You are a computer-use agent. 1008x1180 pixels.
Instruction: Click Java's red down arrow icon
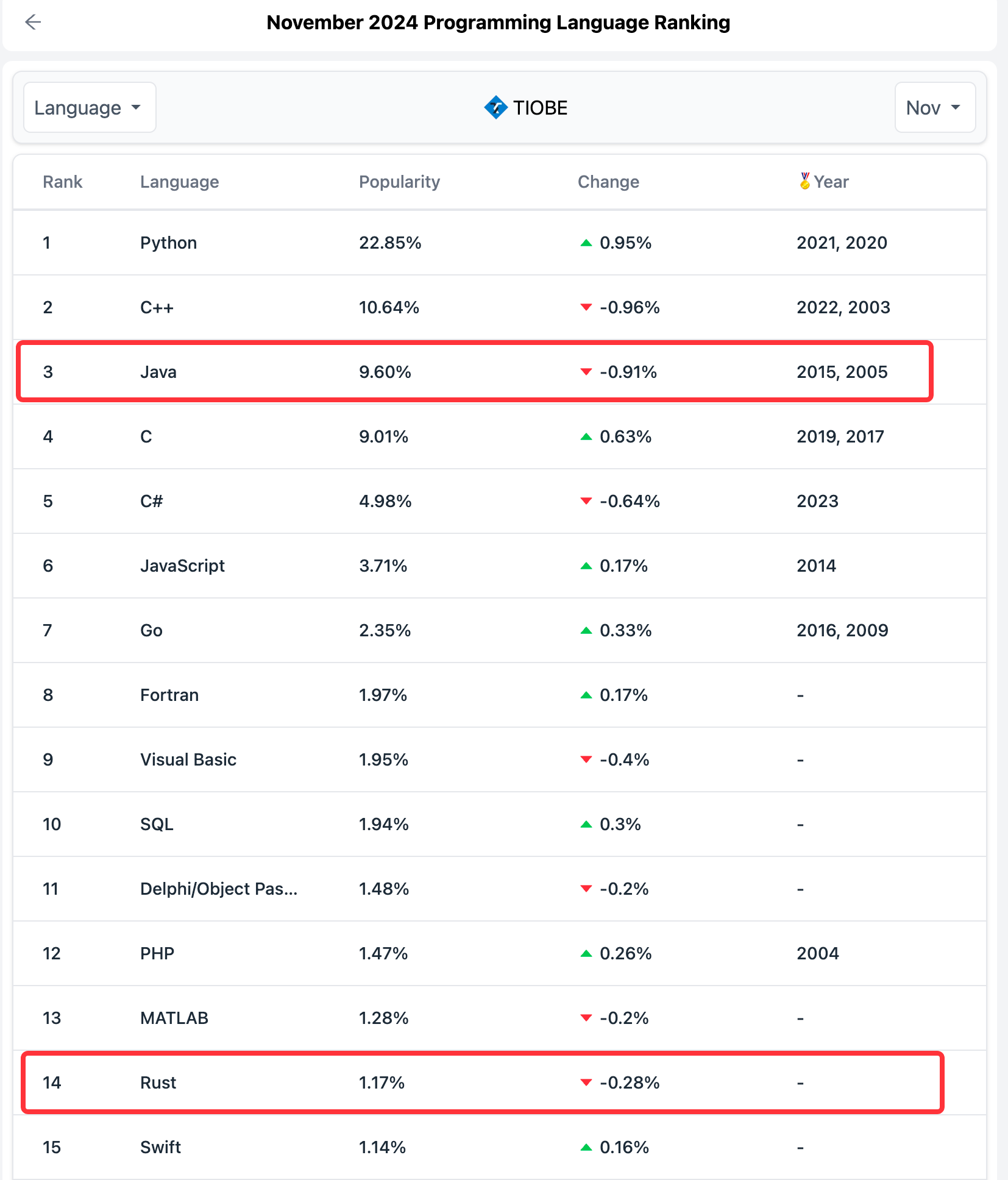[586, 372]
